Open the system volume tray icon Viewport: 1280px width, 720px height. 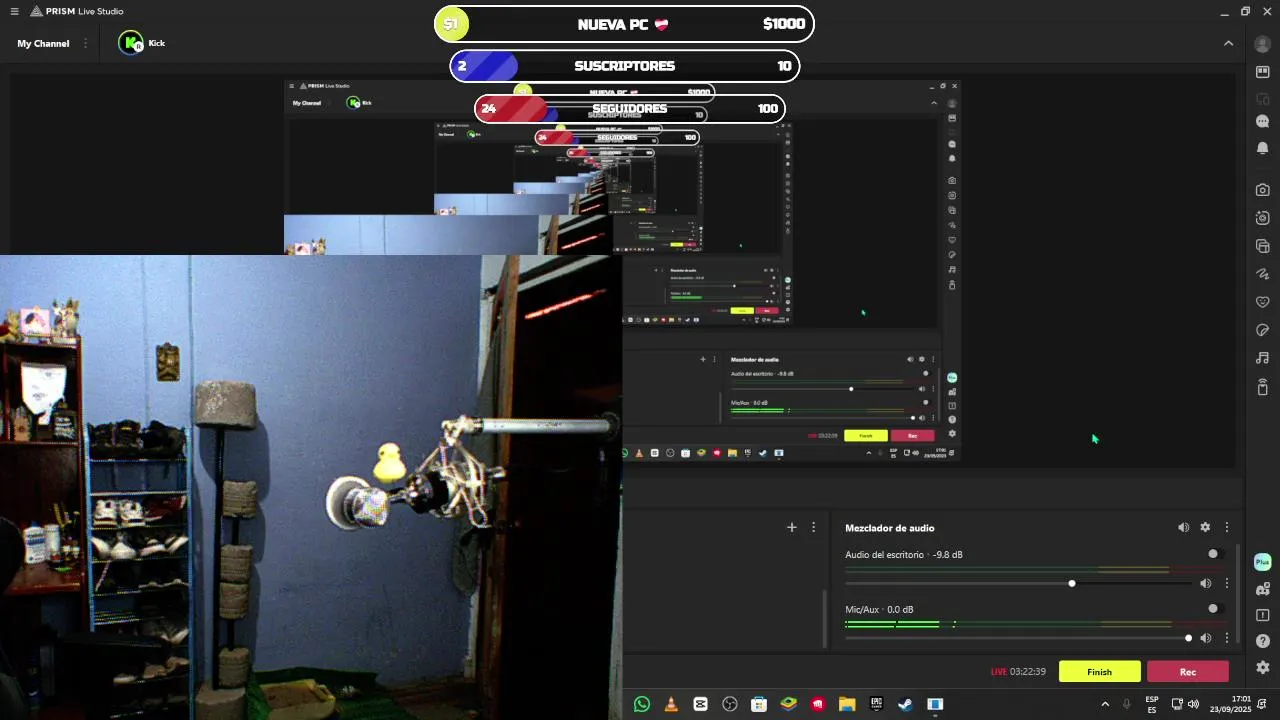coord(1193,704)
